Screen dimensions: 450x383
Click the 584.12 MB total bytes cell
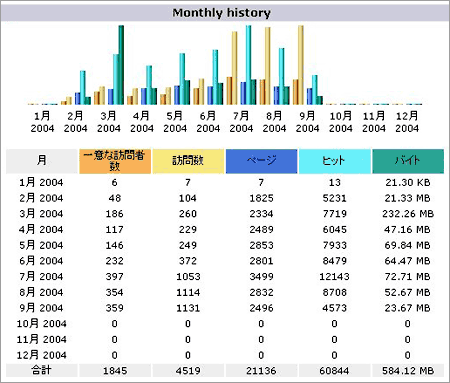pos(408,371)
